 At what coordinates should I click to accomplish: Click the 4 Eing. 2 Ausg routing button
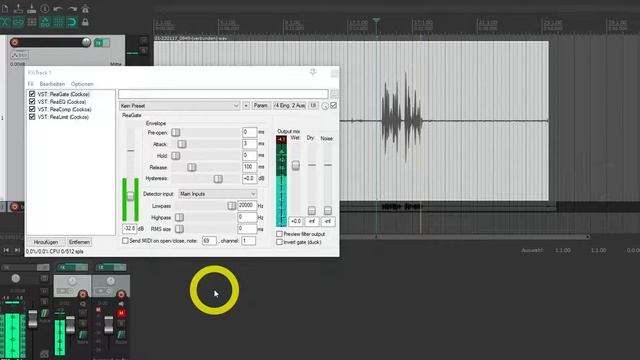[289, 105]
